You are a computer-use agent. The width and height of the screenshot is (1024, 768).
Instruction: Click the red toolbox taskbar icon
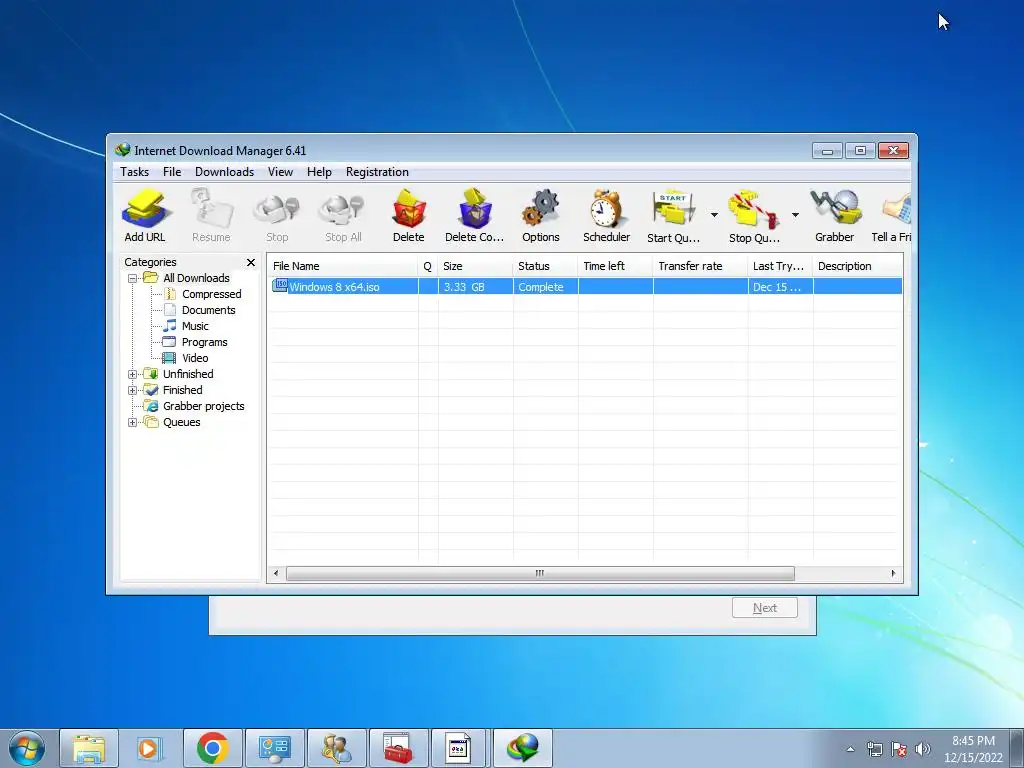398,748
